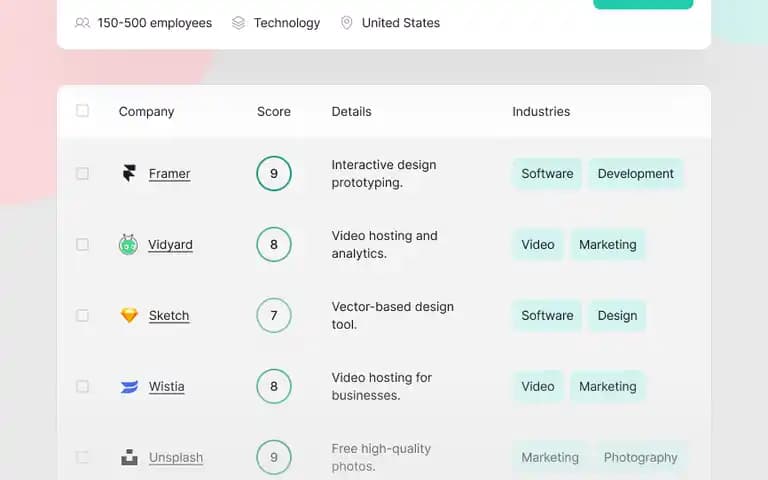Check the Wistia row checkbox

tap(82, 386)
